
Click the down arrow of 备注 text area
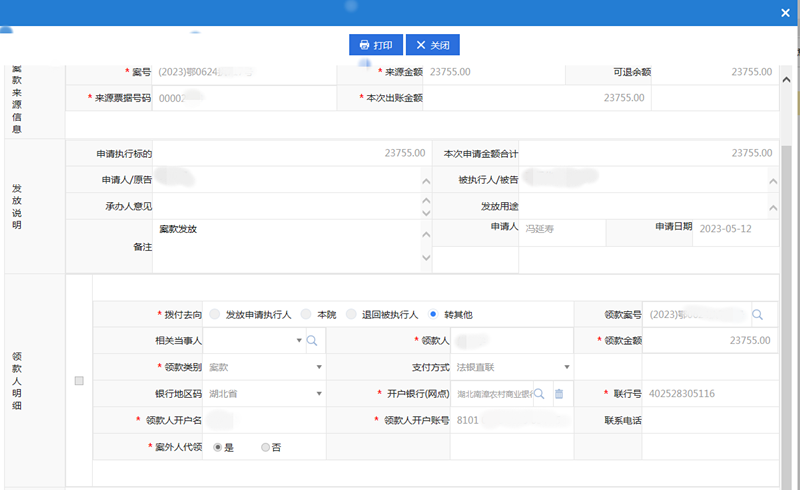427,258
